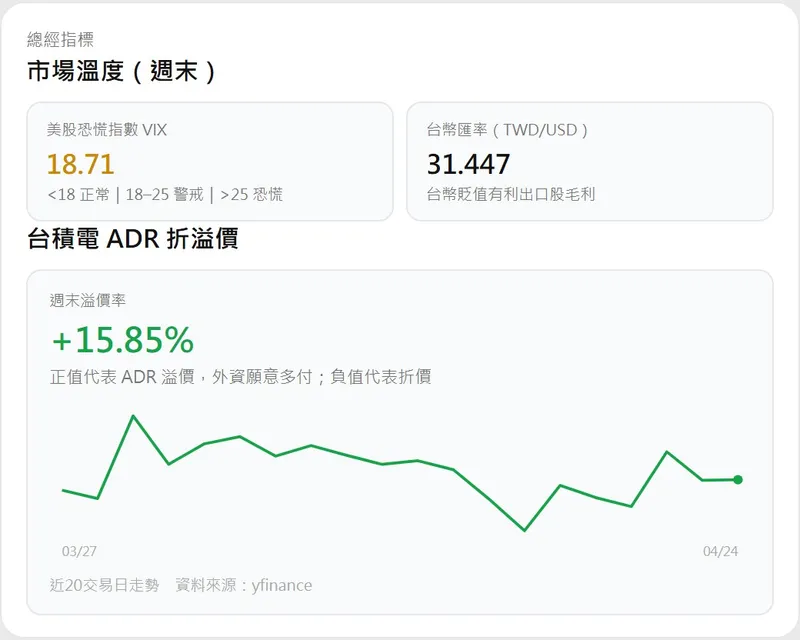Click the 04/24 chart end date
800x640 pixels.
coord(720,551)
